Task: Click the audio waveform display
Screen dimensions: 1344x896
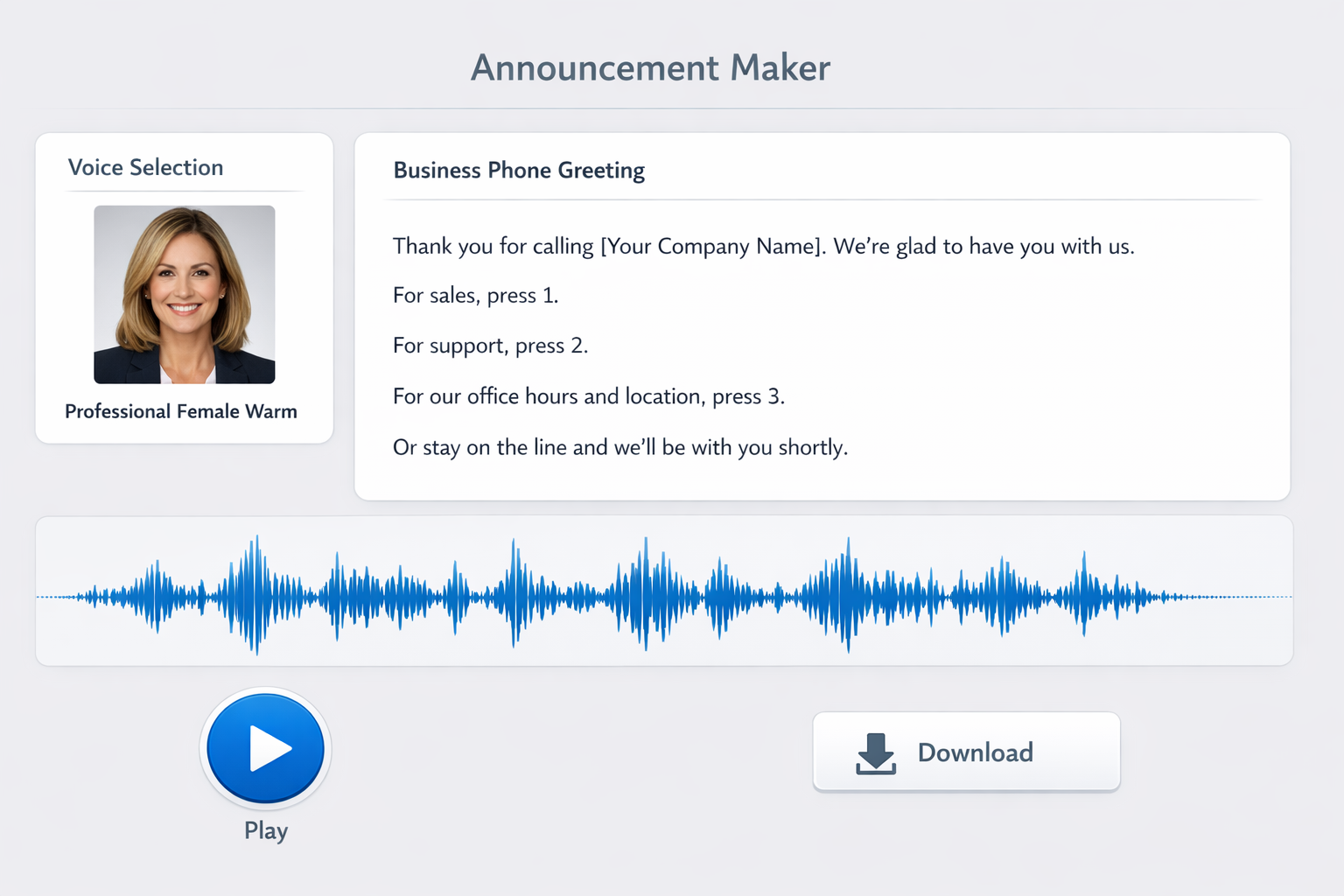Action: 664,591
